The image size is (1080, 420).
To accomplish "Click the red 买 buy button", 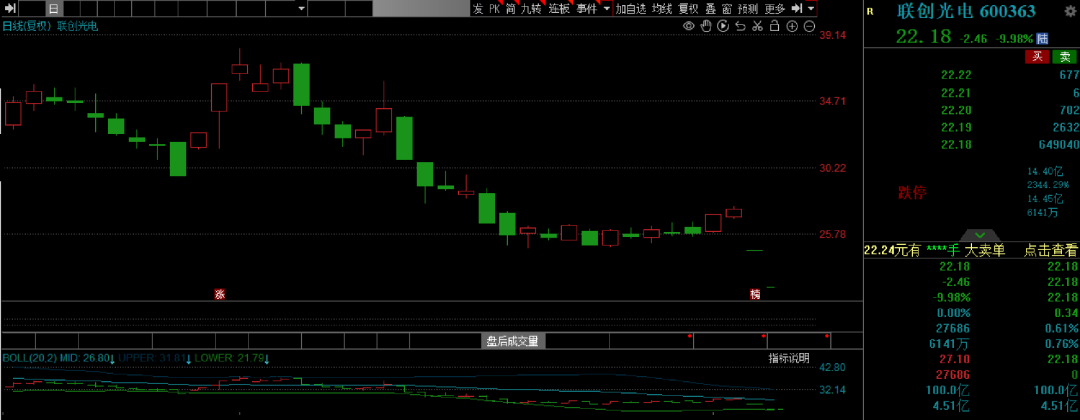I will pos(1037,56).
